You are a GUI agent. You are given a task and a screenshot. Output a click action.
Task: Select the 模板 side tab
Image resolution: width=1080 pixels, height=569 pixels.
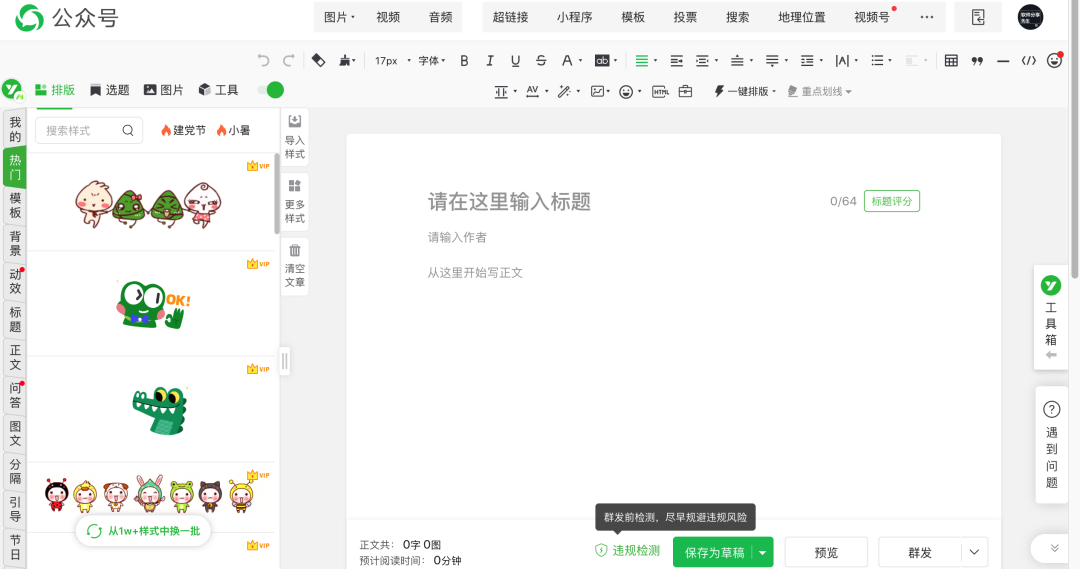point(15,205)
